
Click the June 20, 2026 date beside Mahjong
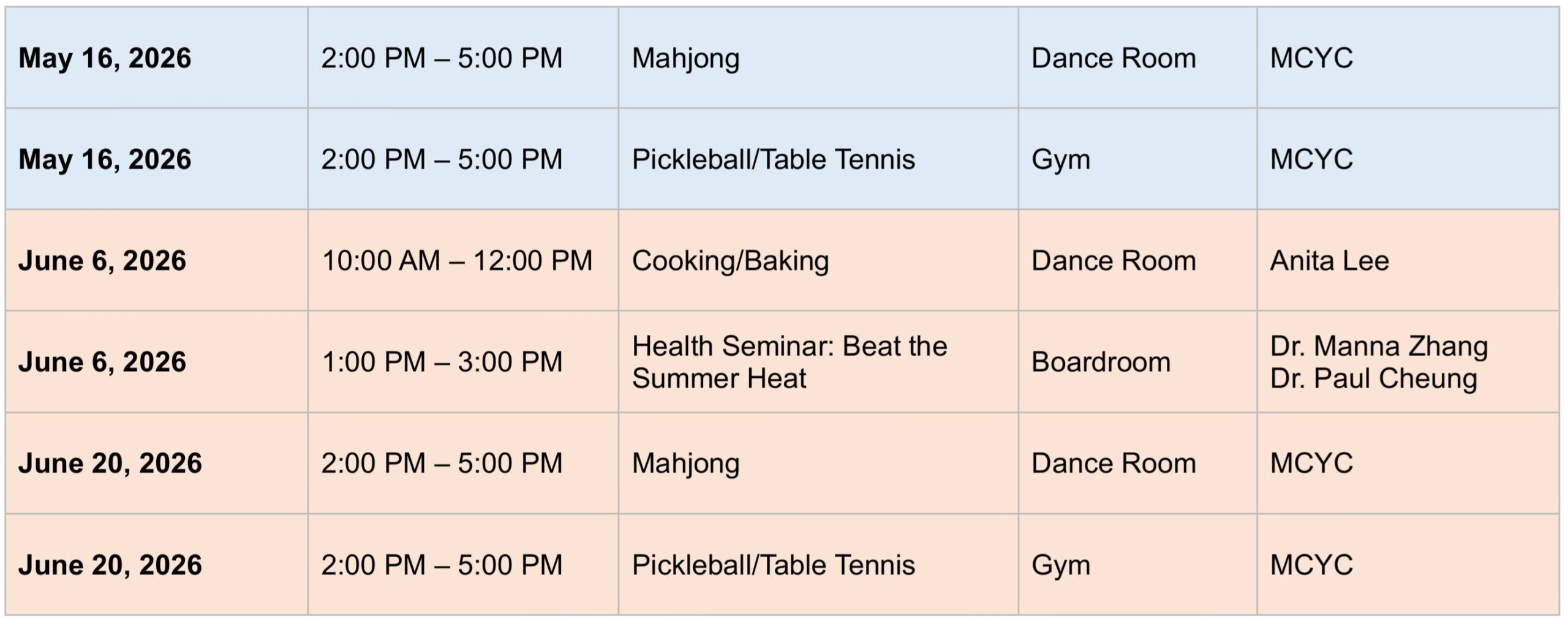pyautogui.click(x=110, y=464)
